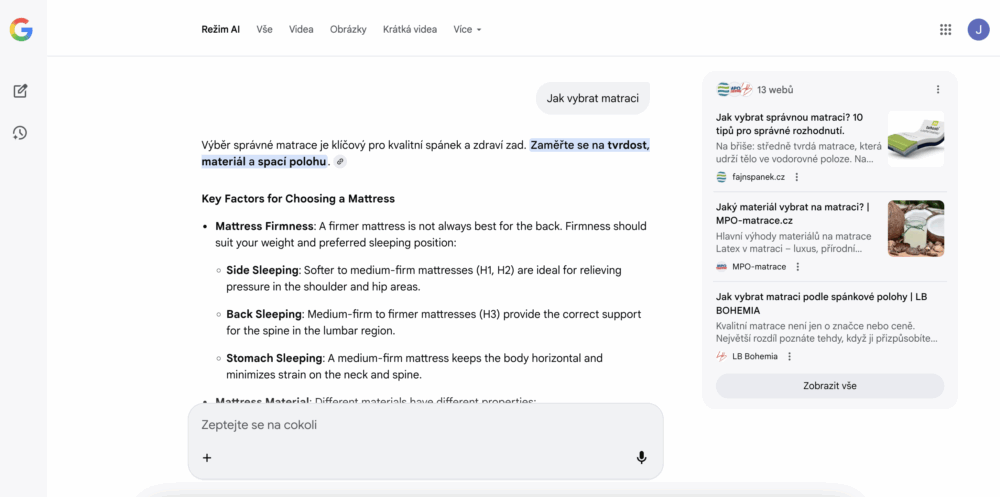Expand the Více dropdown menu

coord(467,30)
